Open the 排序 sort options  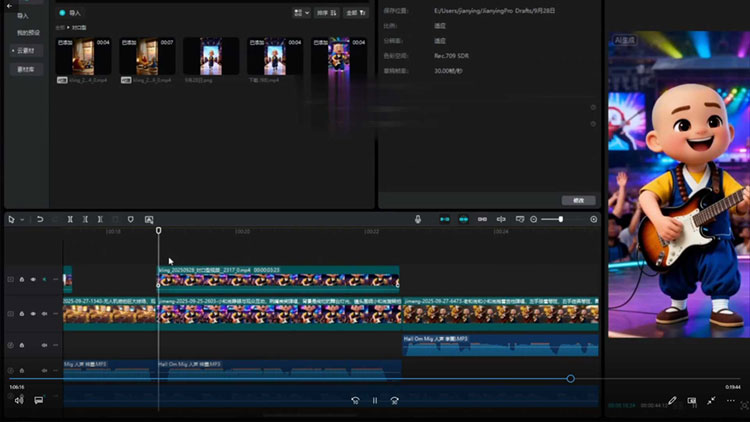(x=325, y=13)
